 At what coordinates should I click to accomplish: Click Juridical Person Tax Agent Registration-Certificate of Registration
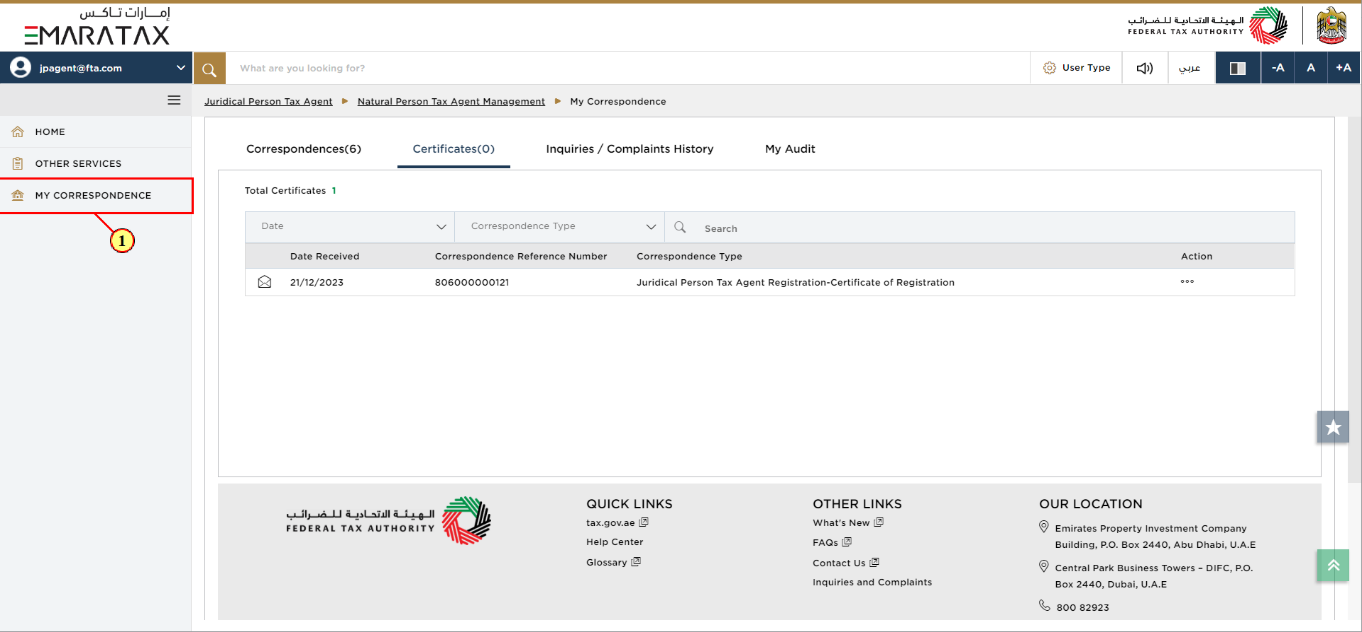tap(796, 282)
